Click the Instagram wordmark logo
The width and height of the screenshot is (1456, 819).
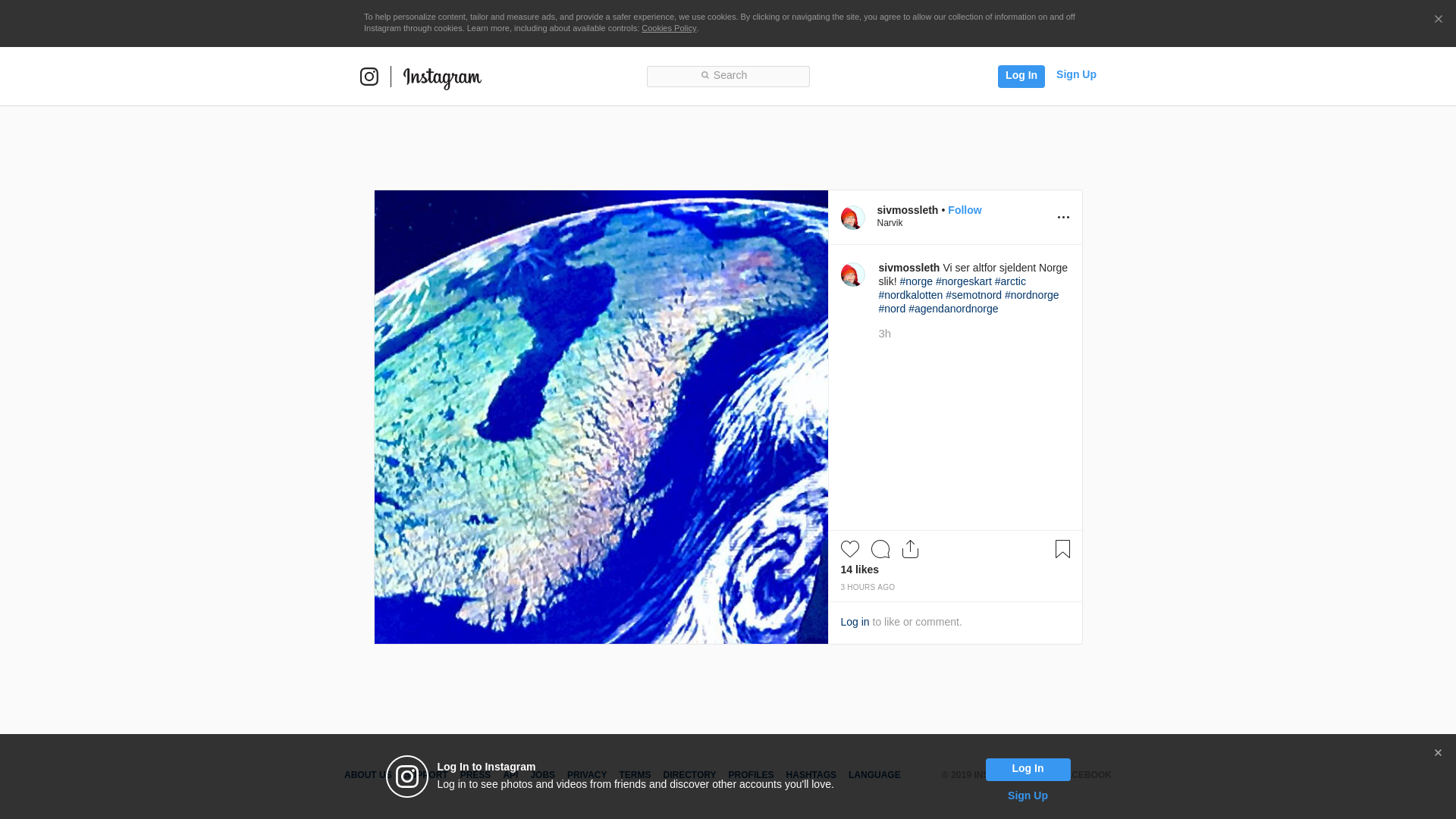tap(442, 77)
